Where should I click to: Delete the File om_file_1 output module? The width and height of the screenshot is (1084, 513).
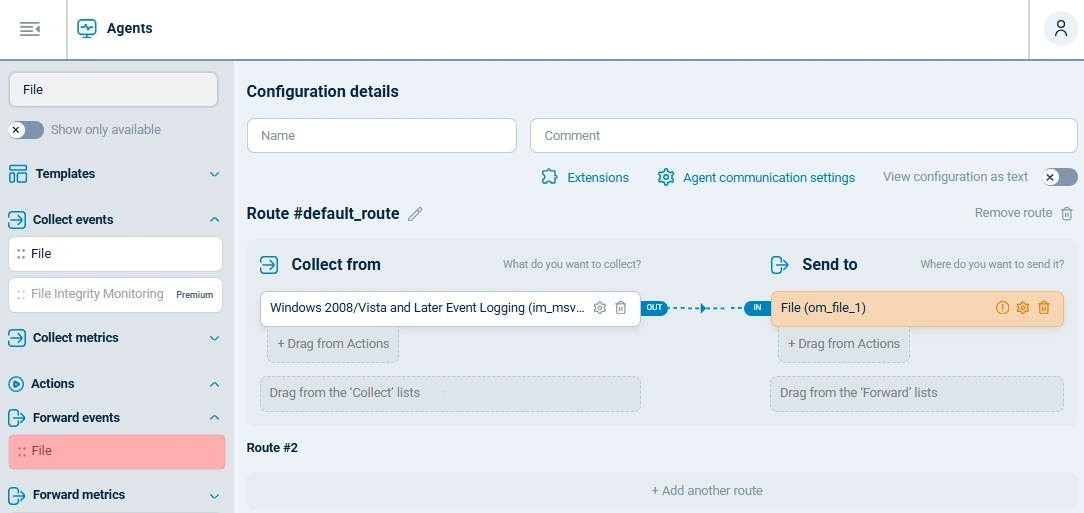(1044, 308)
